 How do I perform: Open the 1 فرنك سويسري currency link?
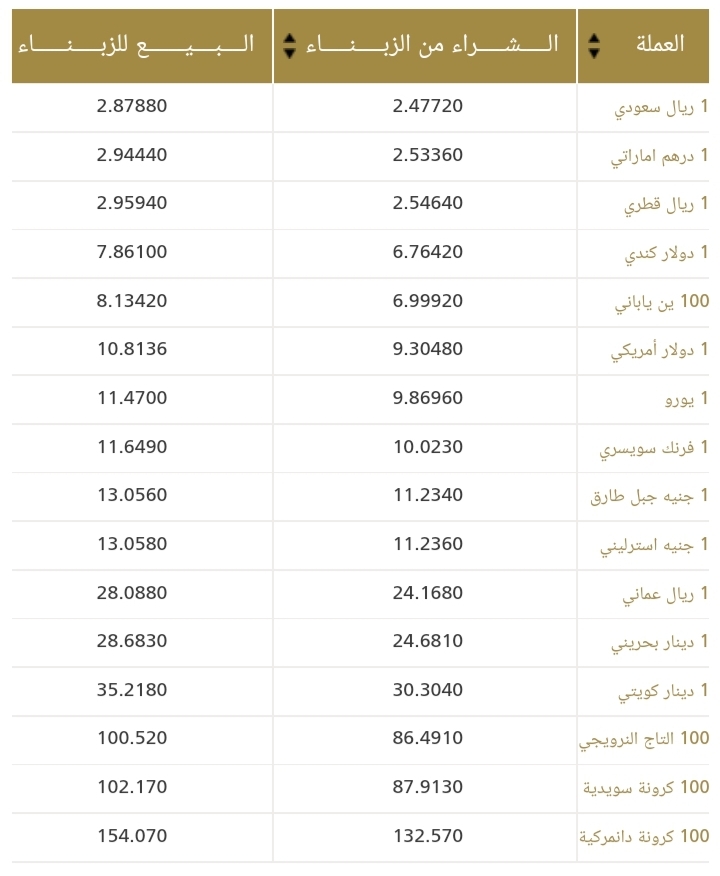654,447
